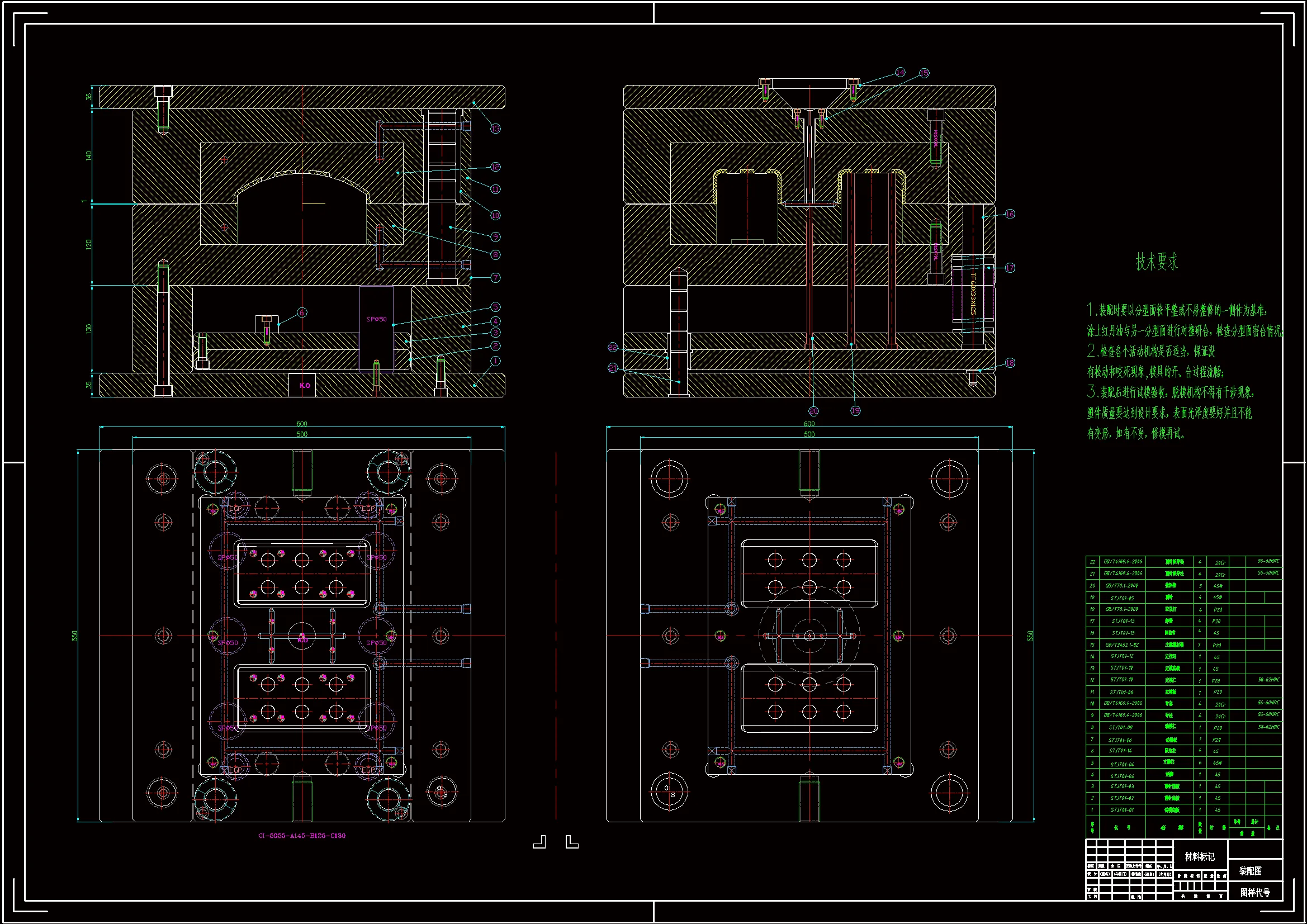Screen dimensions: 1307x924
Task: Click the 装配图 title block cell
Action: click(1250, 871)
